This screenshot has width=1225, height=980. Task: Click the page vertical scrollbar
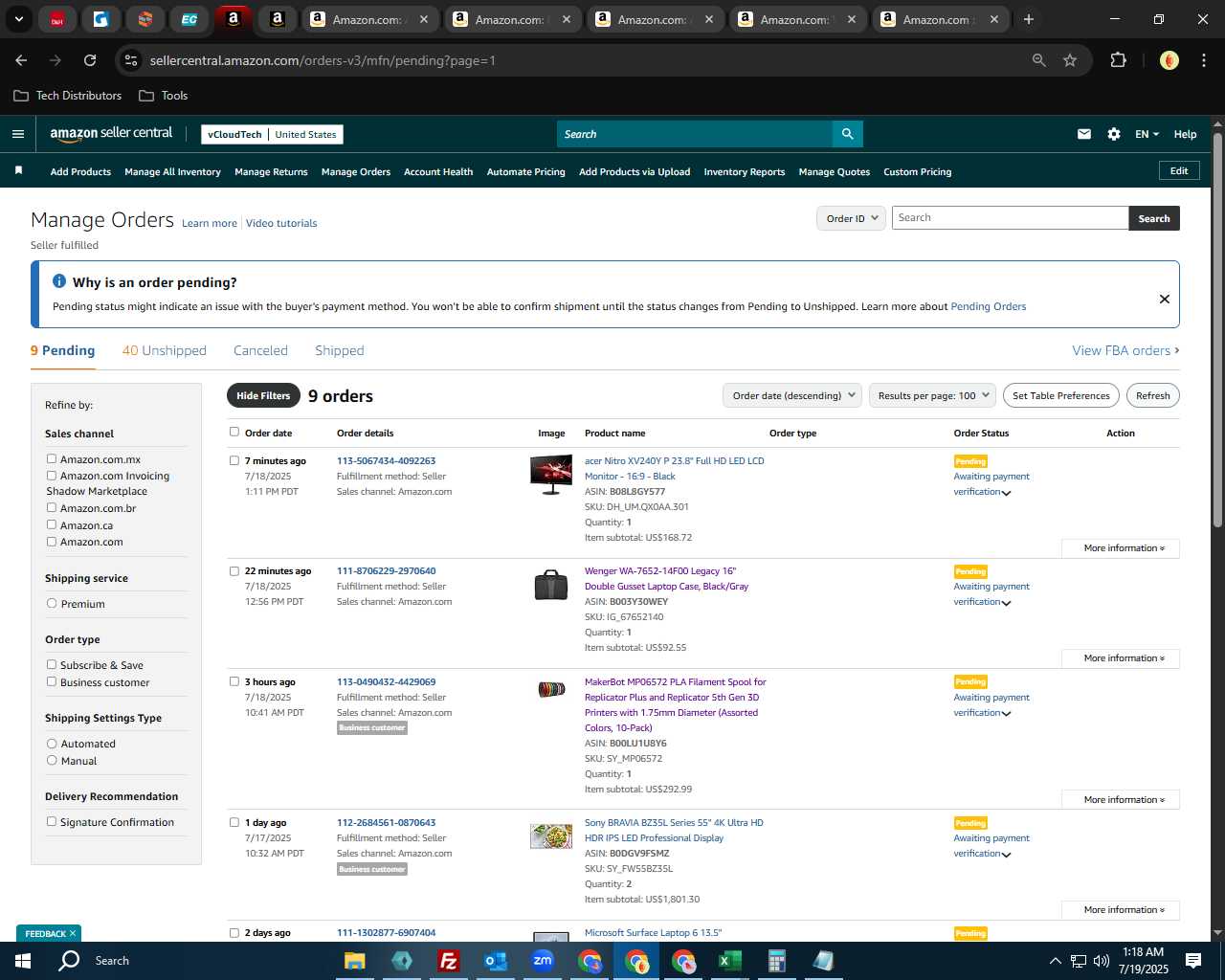tap(1217, 330)
